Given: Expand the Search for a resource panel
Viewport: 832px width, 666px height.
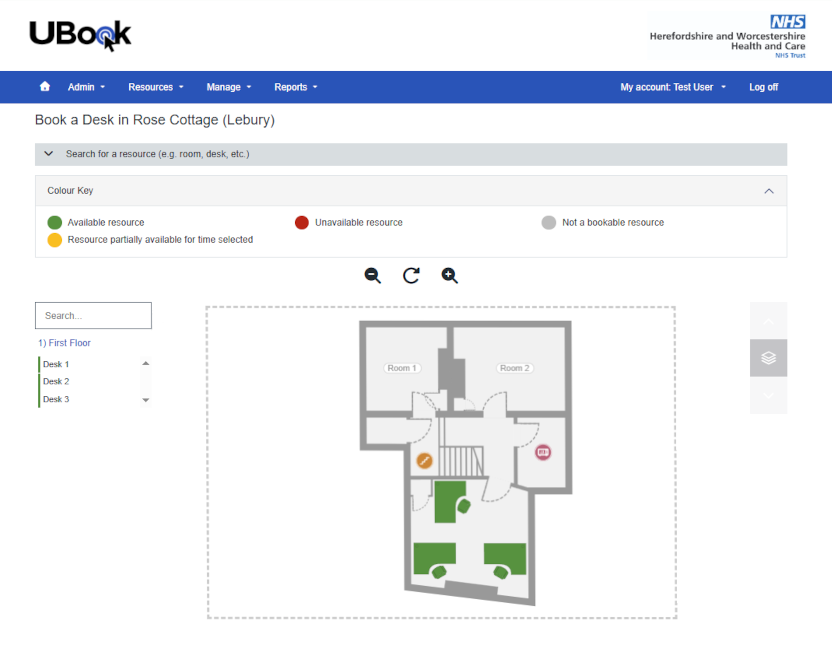Looking at the screenshot, I should (411, 154).
